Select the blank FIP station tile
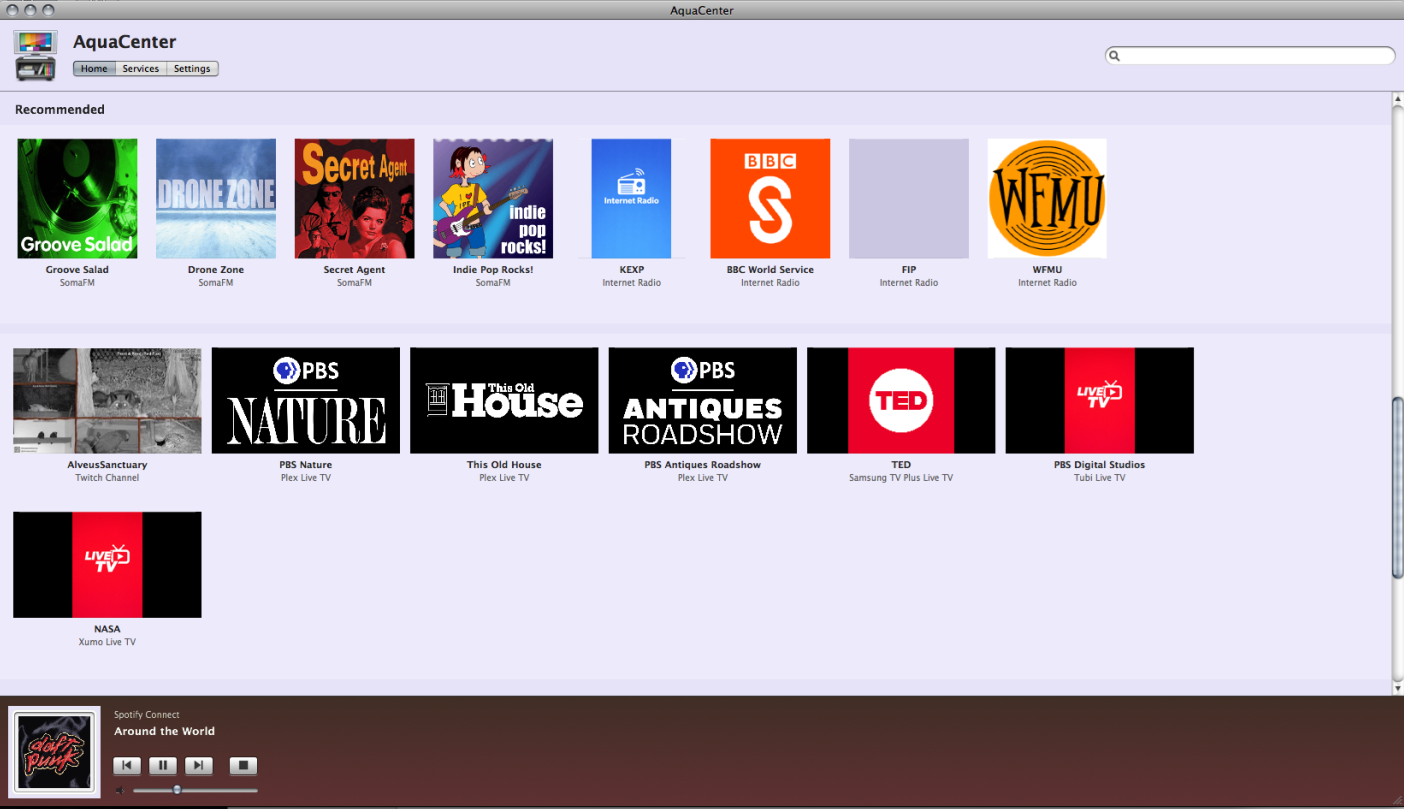Viewport: 1404px width, 809px height. click(x=909, y=199)
